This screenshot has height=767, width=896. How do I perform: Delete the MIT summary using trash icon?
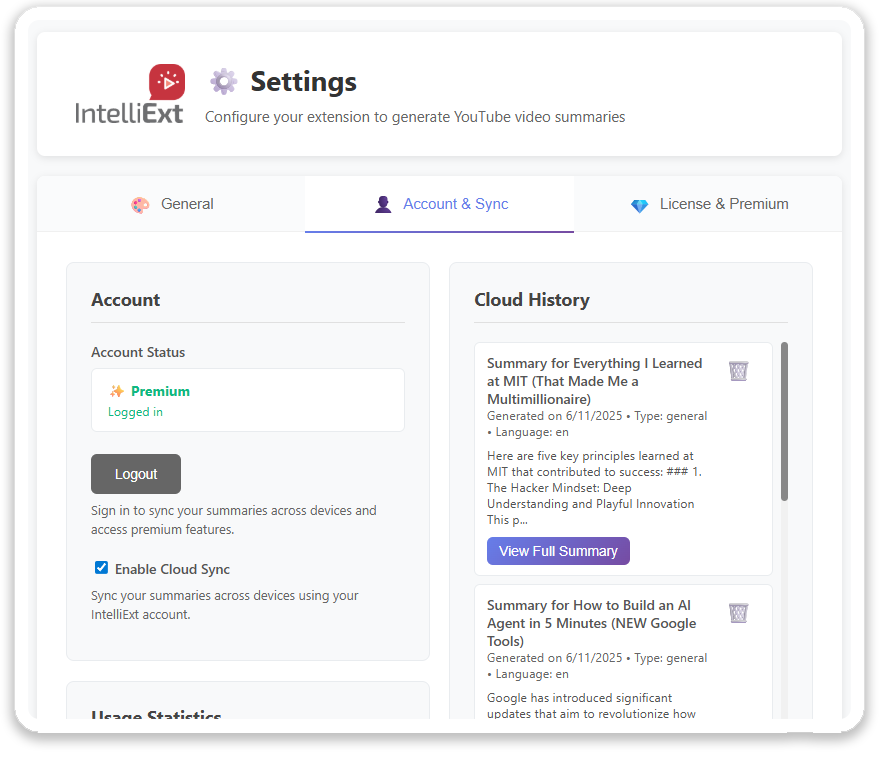pos(738,371)
